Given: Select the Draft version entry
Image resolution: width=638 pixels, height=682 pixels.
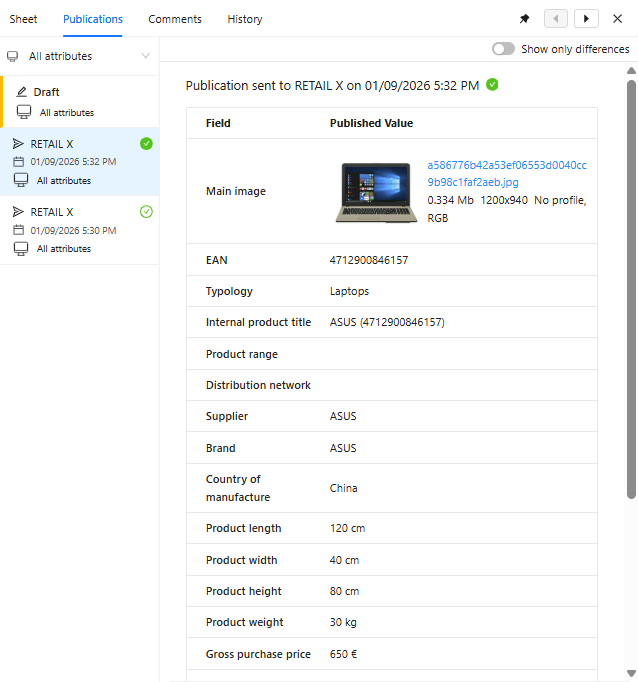Looking at the screenshot, I should pyautogui.click(x=80, y=101).
